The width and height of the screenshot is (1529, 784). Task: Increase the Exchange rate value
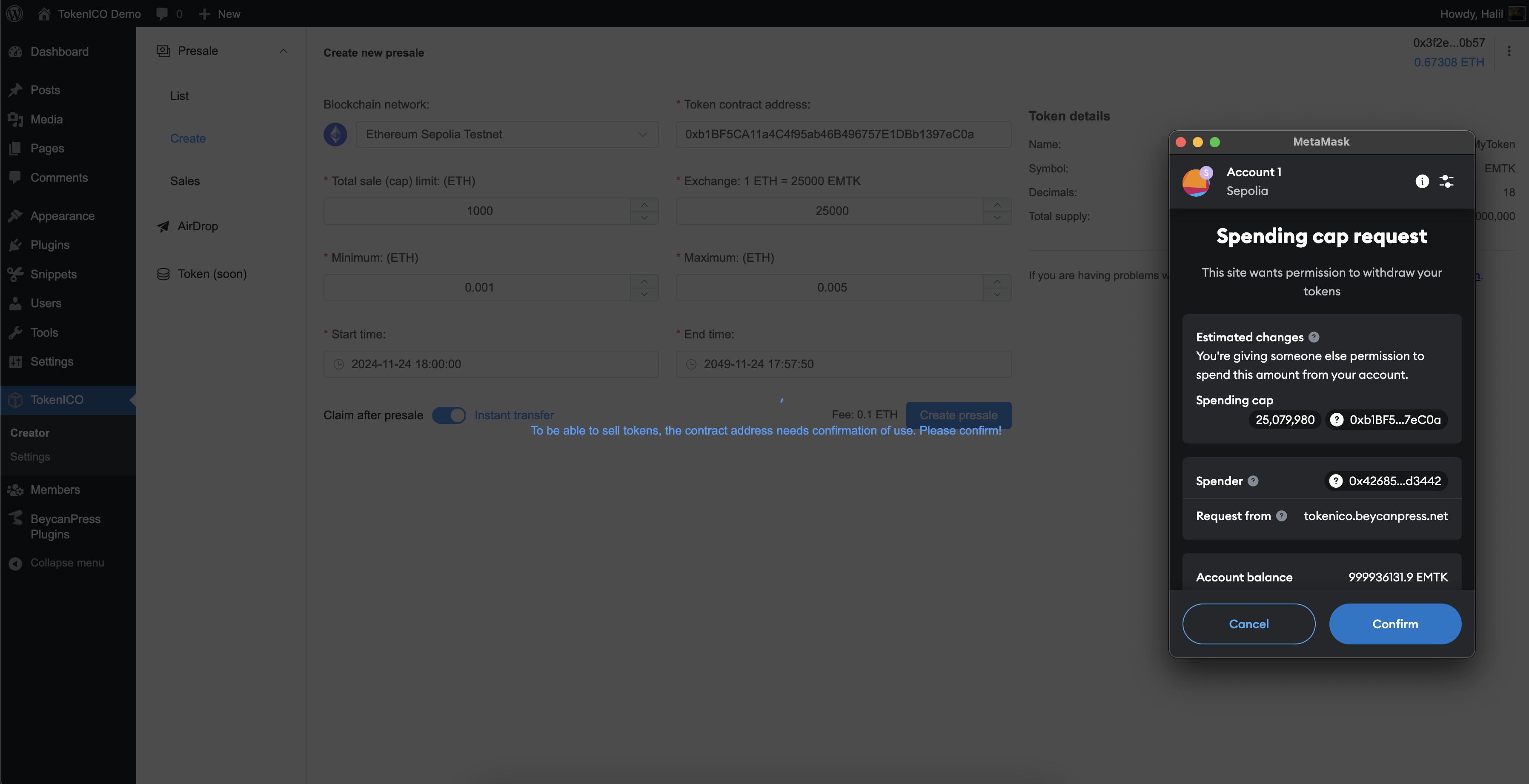tap(997, 204)
